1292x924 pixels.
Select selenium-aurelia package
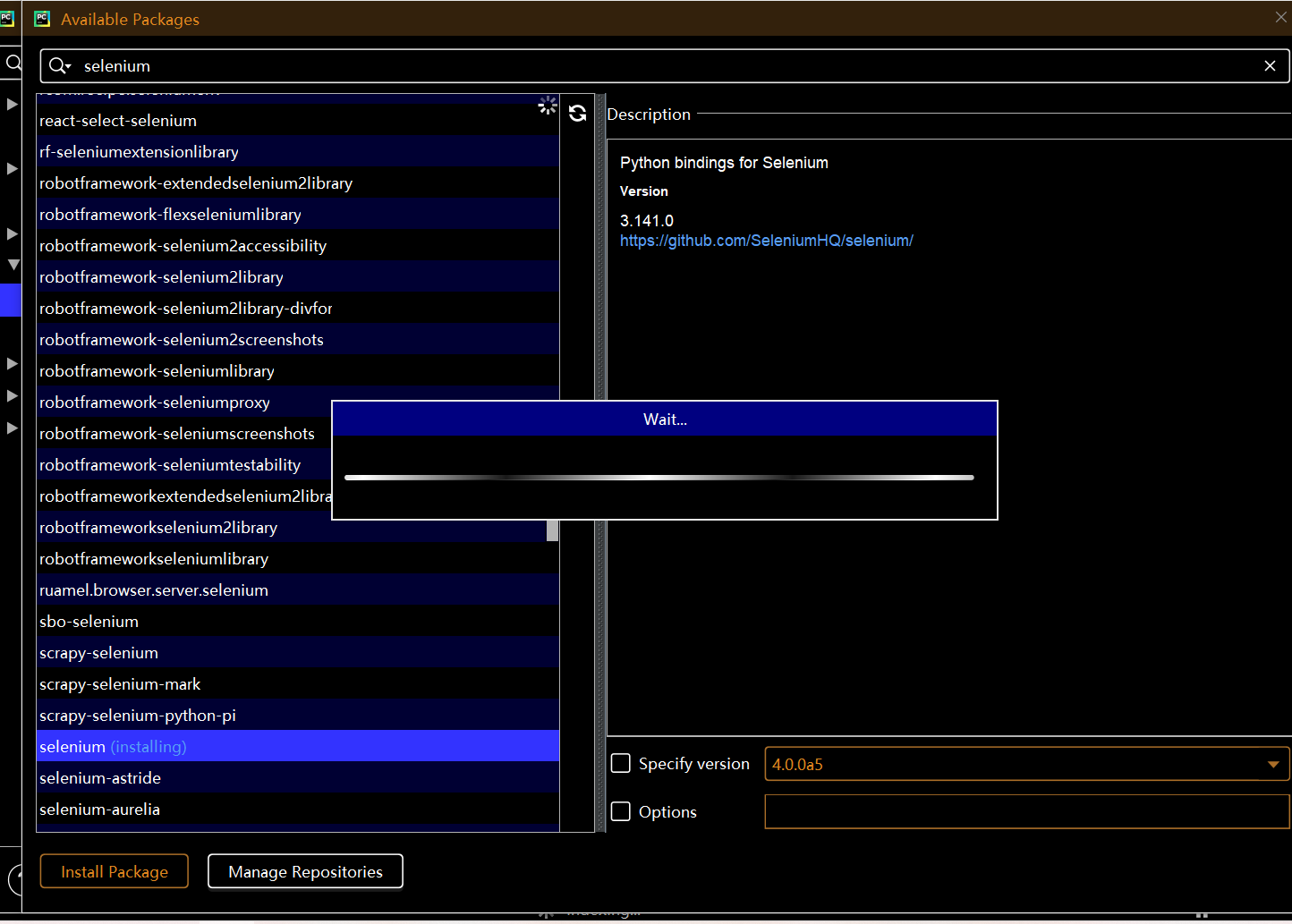point(298,809)
